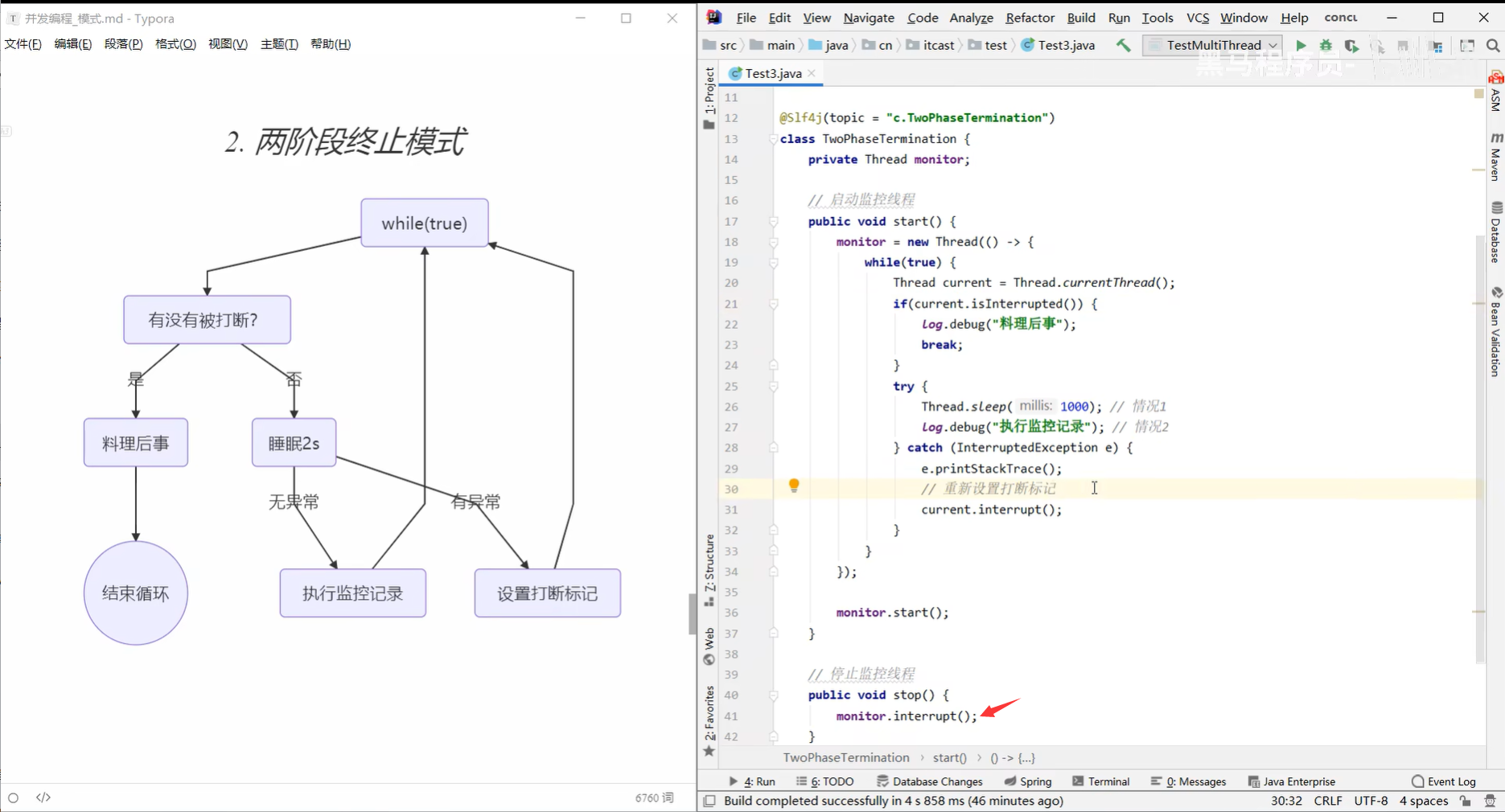Collapse the lambda fold at line 18

click(773, 242)
